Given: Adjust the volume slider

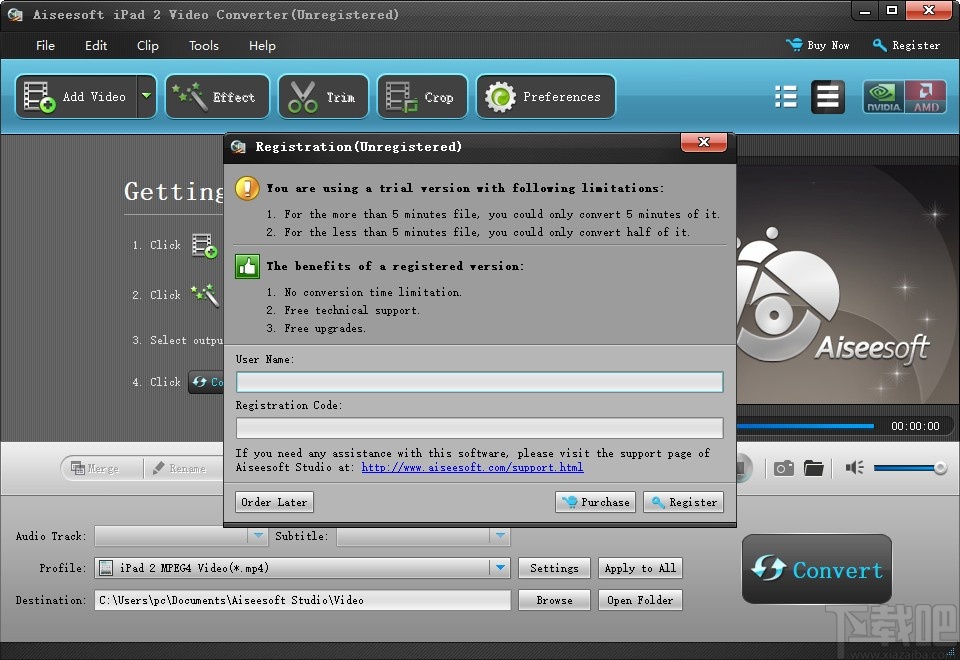Looking at the screenshot, I should pyautogui.click(x=910, y=468).
